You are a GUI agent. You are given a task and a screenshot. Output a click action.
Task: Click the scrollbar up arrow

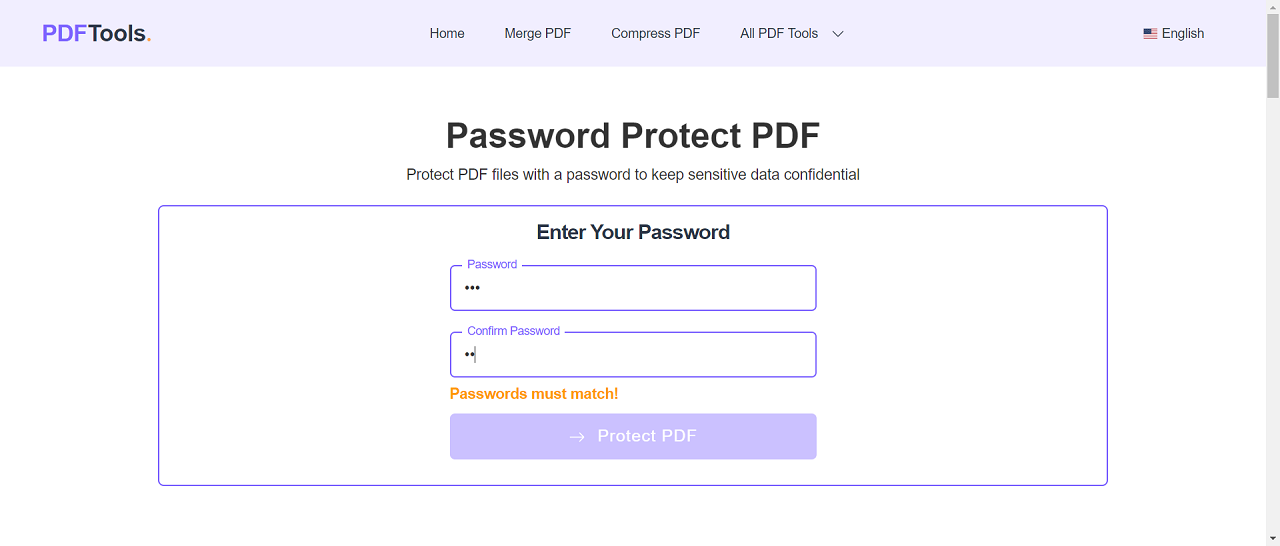tap(1273, 7)
